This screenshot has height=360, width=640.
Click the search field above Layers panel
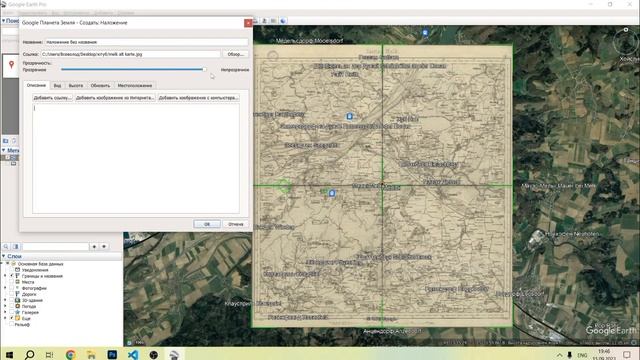[56, 247]
